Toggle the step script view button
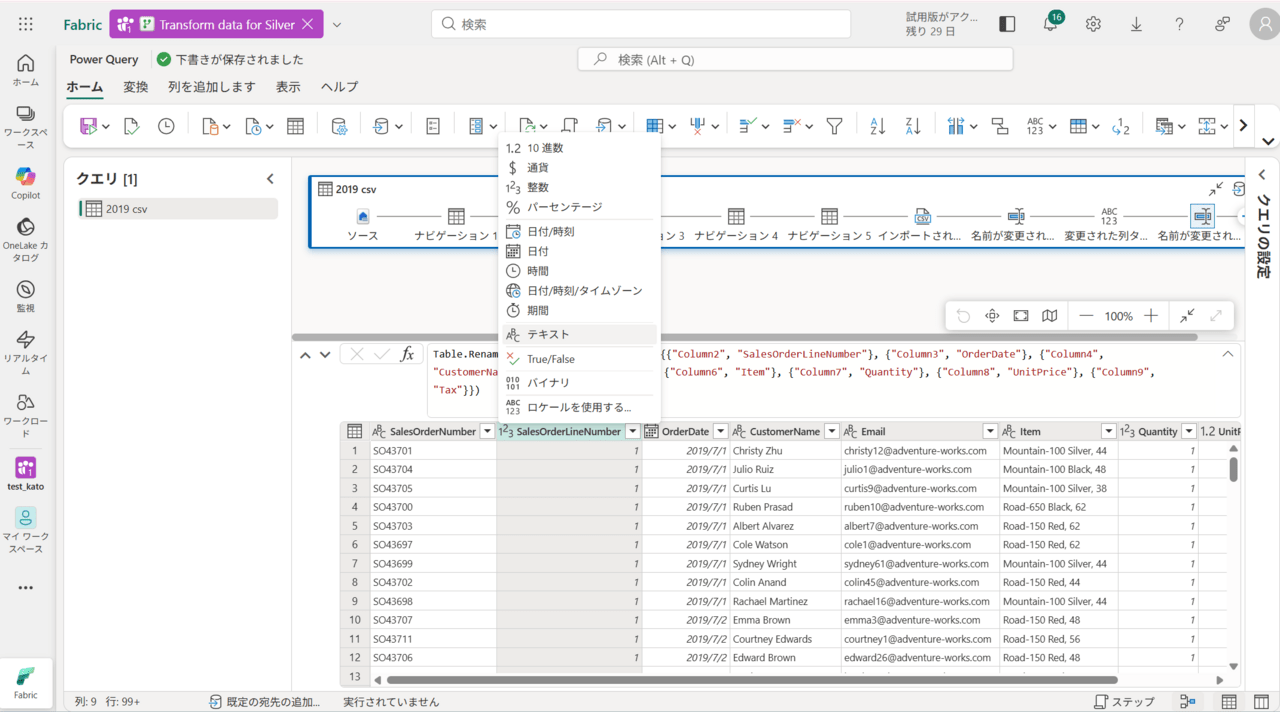Screen dimensions: 1280x712 (1124, 702)
